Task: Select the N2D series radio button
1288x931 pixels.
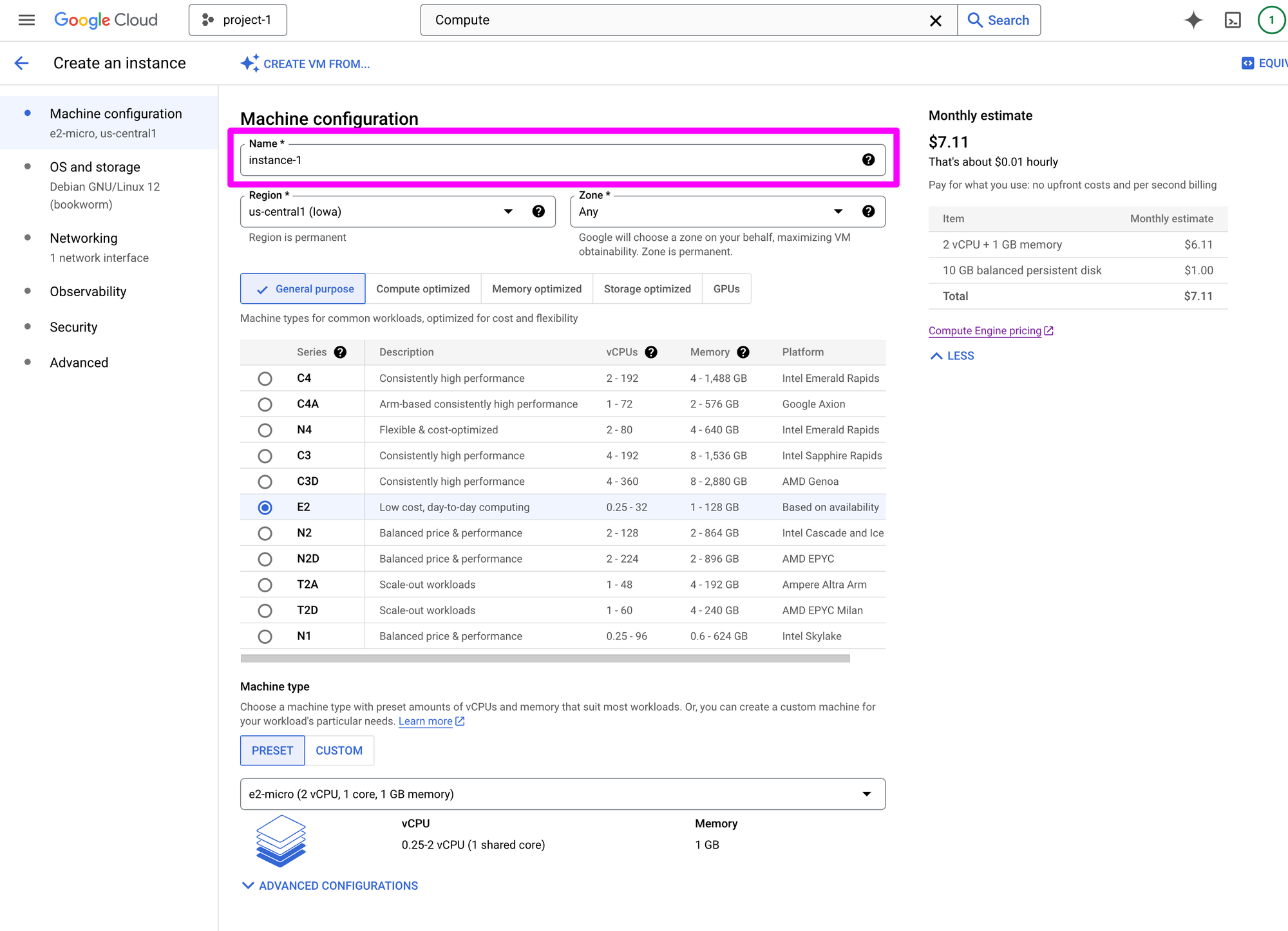Action: [x=265, y=559]
